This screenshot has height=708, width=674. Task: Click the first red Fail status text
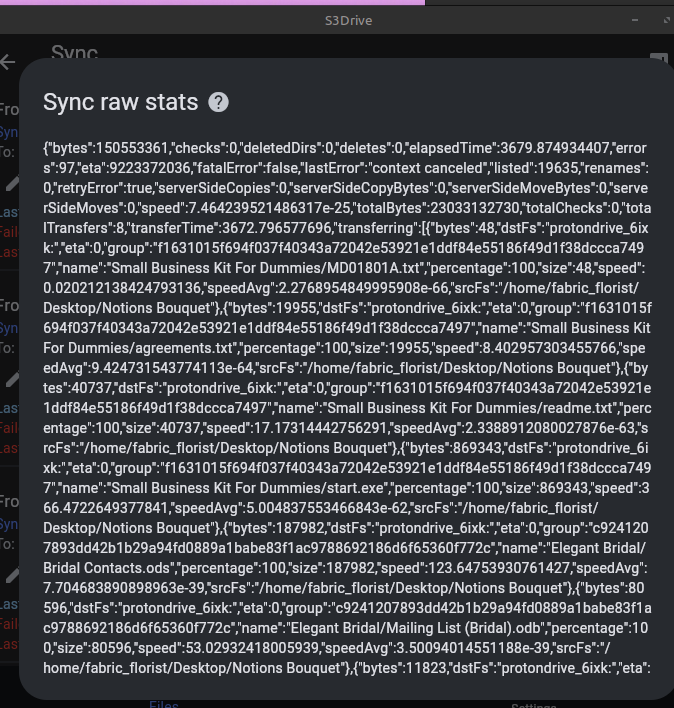(x=9, y=232)
